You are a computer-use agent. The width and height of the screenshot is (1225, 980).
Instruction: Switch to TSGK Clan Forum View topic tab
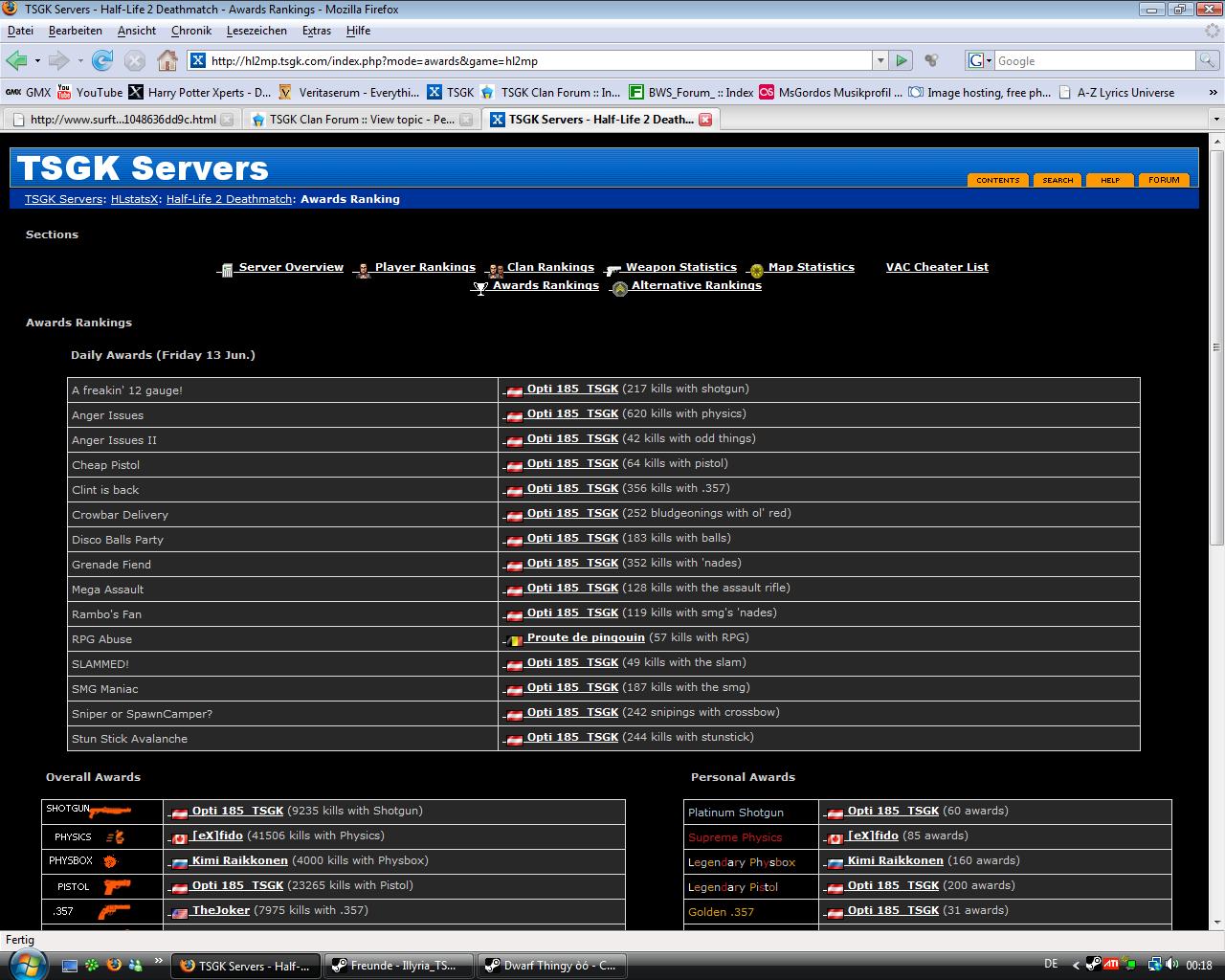point(361,120)
